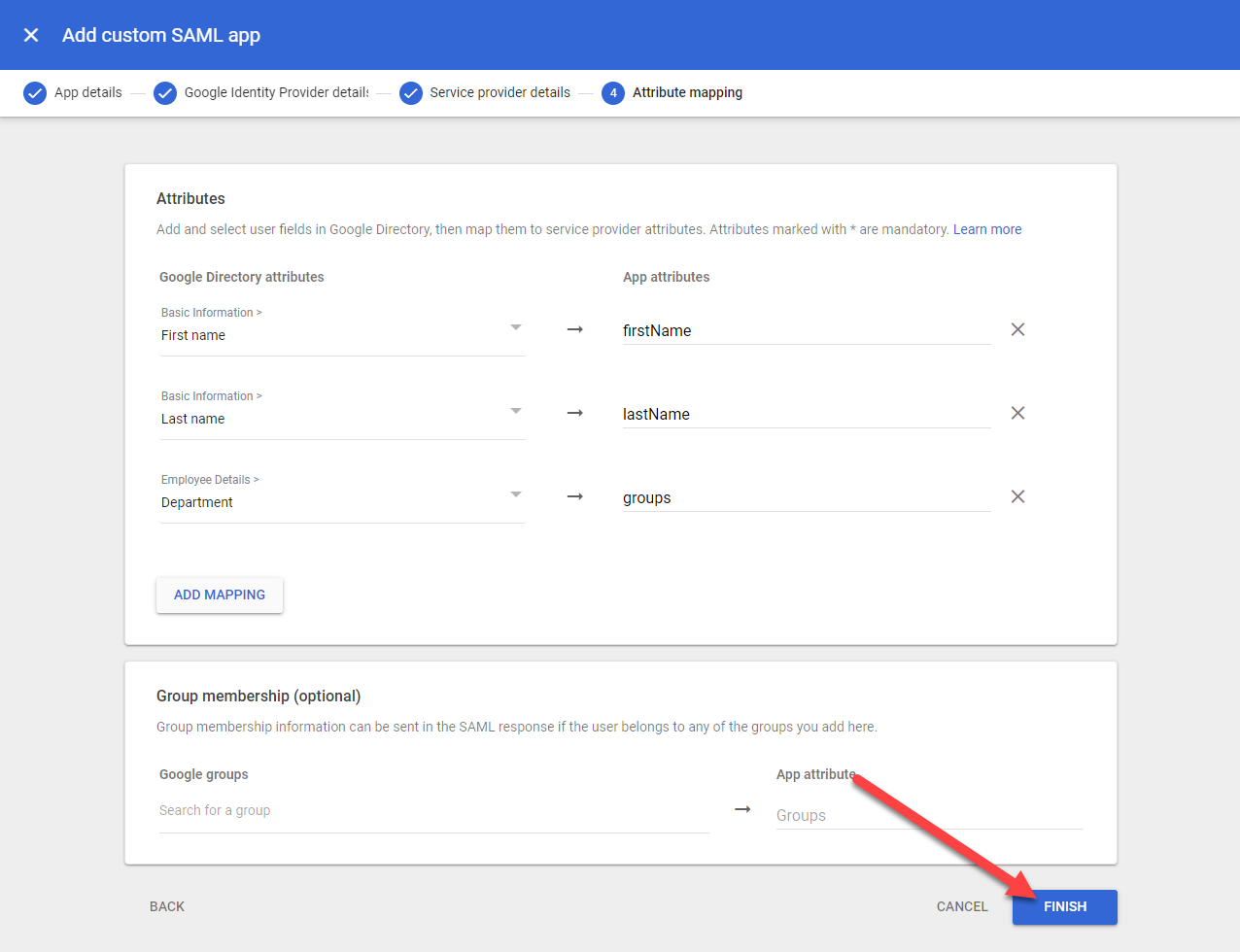
Task: Click FINISH to complete setup
Action: coord(1064,906)
